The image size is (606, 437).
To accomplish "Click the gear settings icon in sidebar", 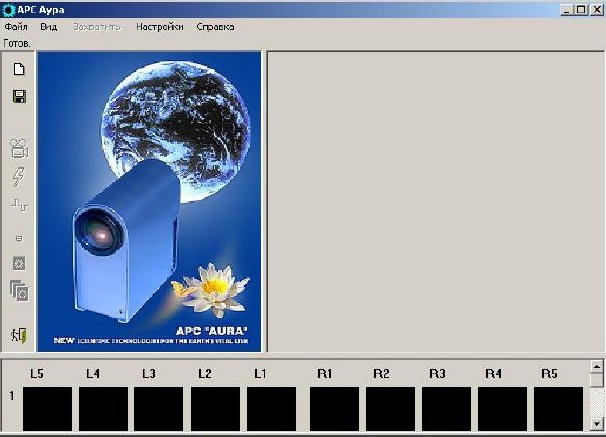I will [18, 263].
